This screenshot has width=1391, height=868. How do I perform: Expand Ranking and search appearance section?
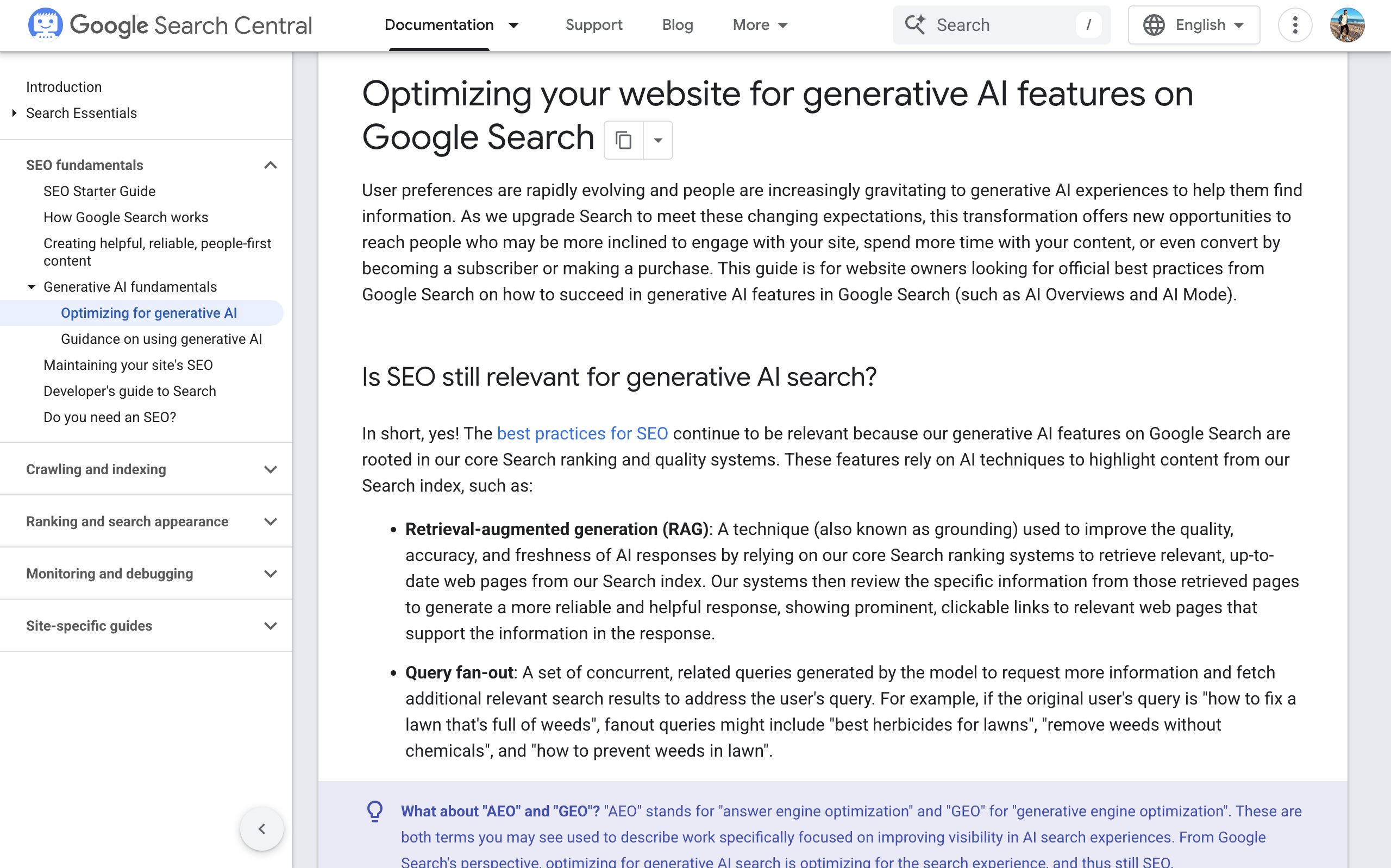(x=271, y=521)
